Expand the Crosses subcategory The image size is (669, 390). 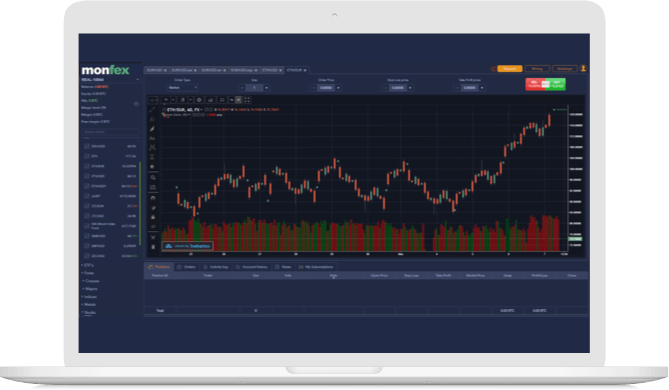(x=91, y=281)
